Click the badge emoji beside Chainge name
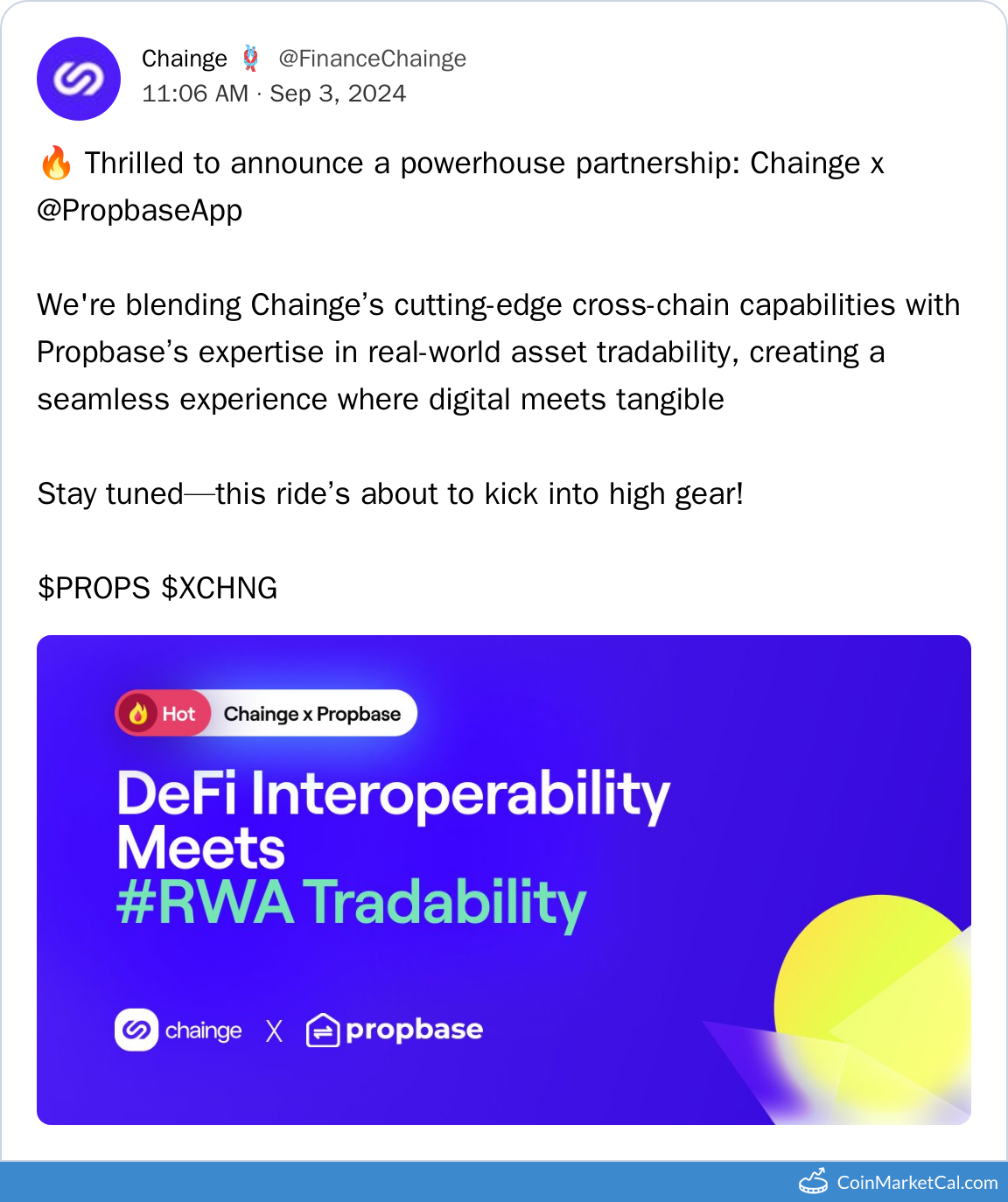The height and width of the screenshot is (1202, 1008). 250,59
